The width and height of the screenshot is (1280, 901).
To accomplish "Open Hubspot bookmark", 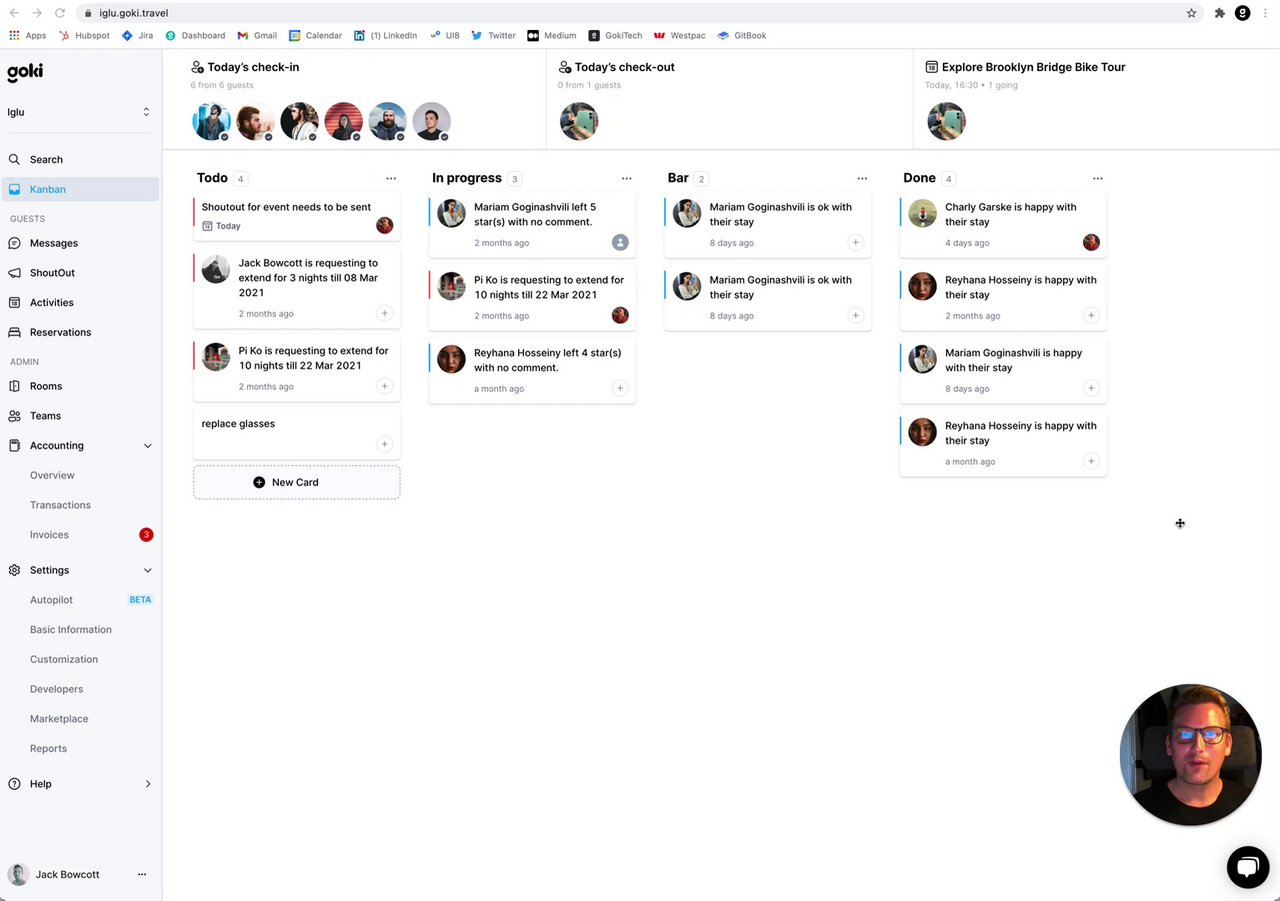I will 85,35.
